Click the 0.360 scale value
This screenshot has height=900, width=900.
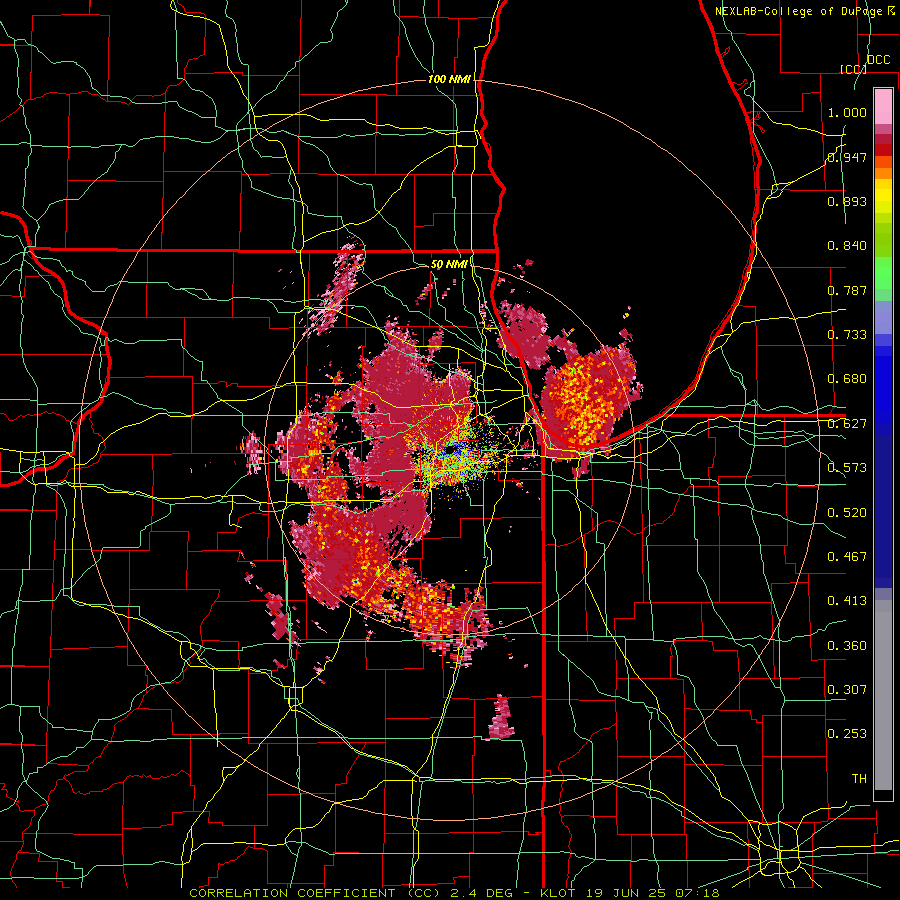(847, 645)
